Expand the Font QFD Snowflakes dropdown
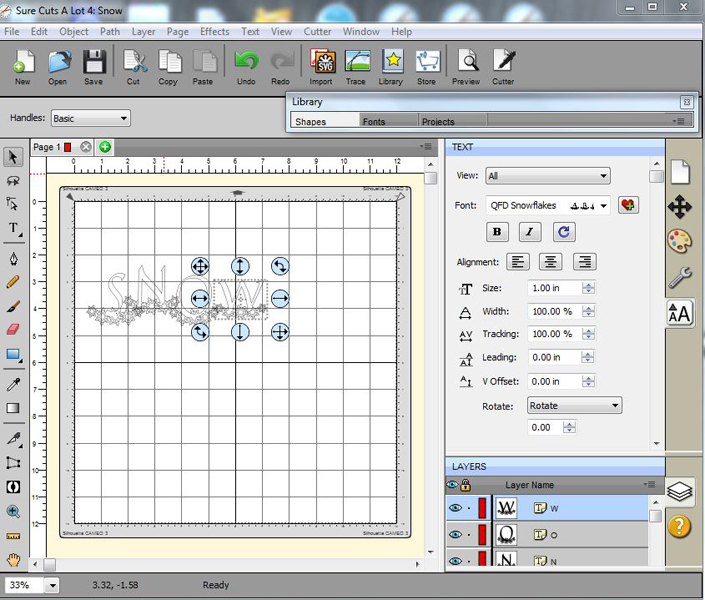This screenshot has width=705, height=600. 549,206
